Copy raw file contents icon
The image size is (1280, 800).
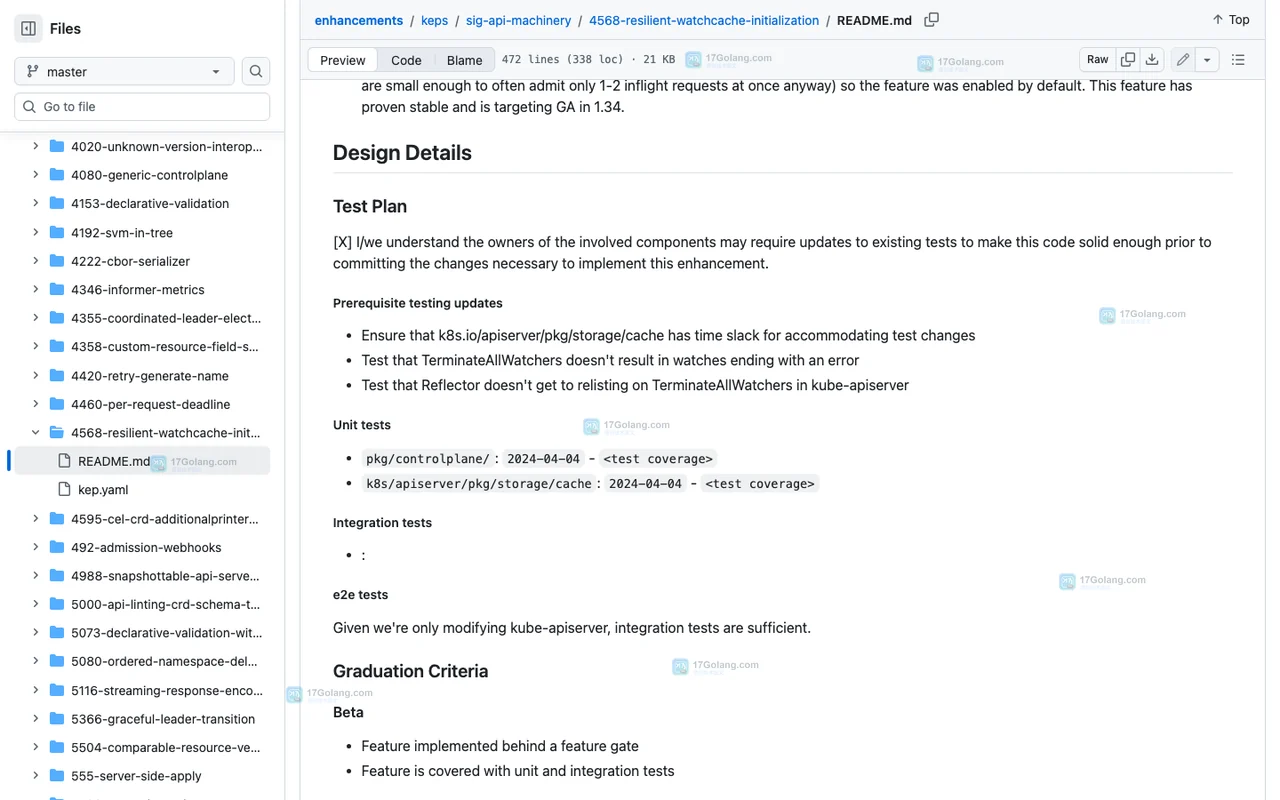click(x=1128, y=60)
